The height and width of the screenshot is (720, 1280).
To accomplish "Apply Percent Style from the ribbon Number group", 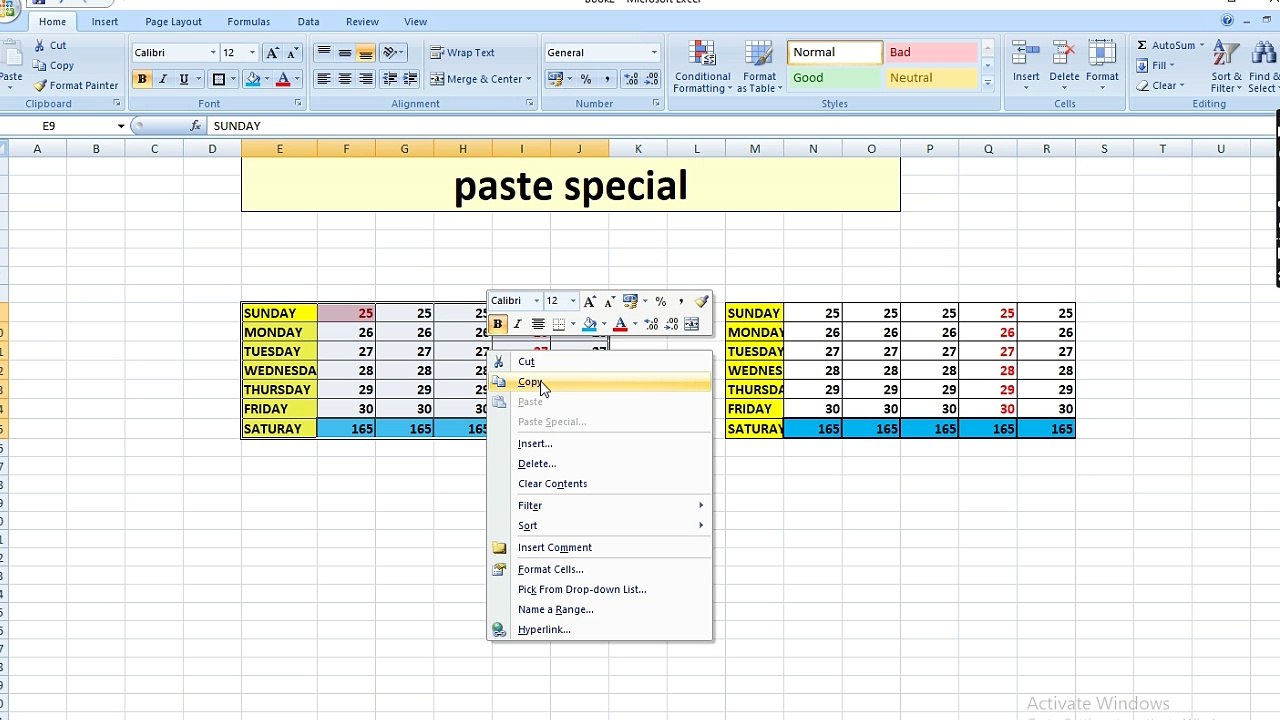I will [x=585, y=79].
